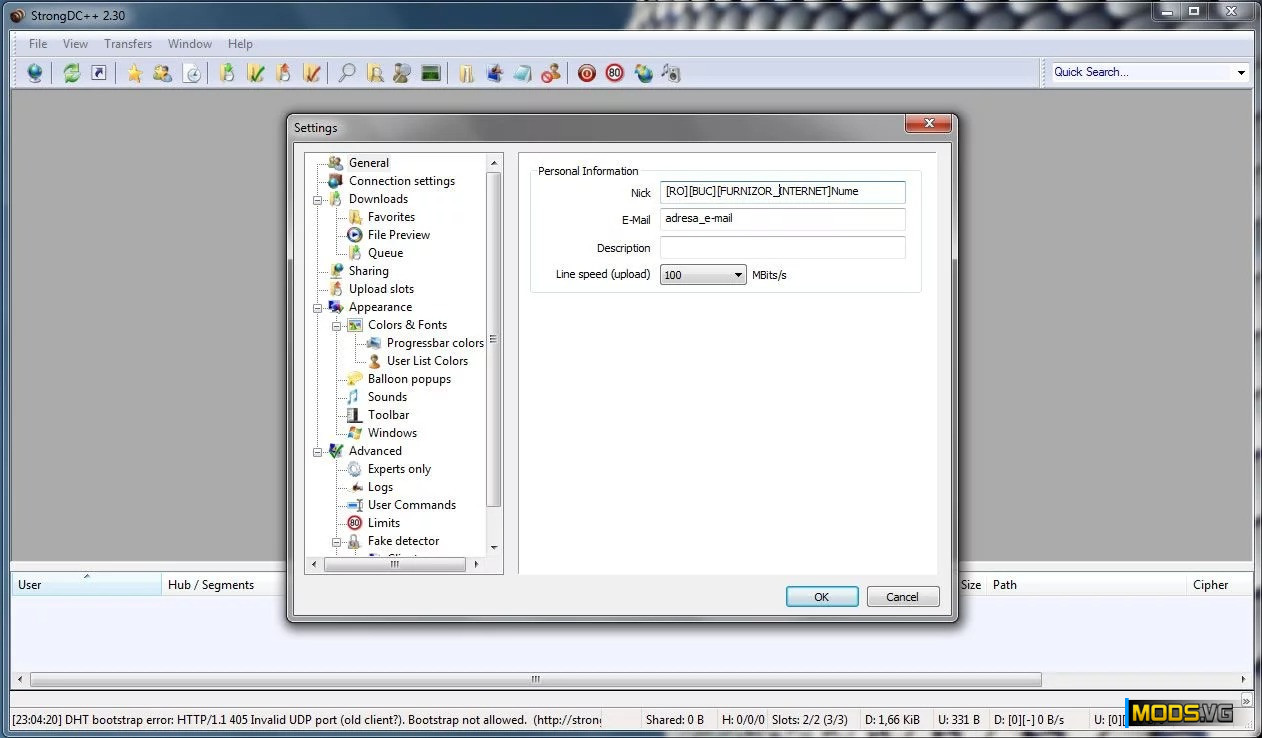Open the View menu
The width and height of the screenshot is (1262, 738).
pos(75,44)
